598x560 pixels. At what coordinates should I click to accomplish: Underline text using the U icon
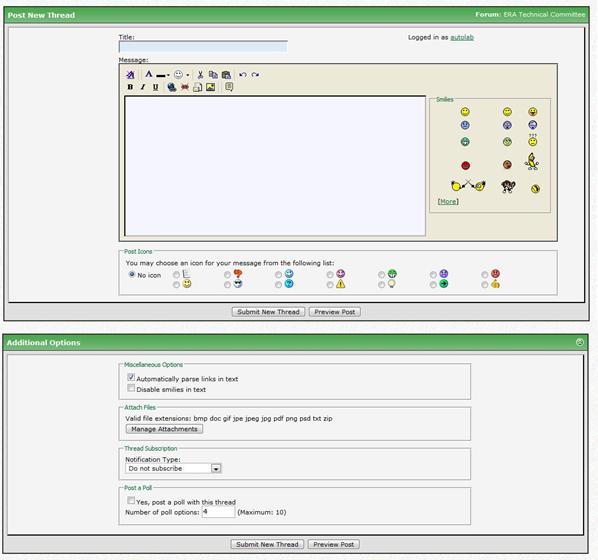click(155, 87)
